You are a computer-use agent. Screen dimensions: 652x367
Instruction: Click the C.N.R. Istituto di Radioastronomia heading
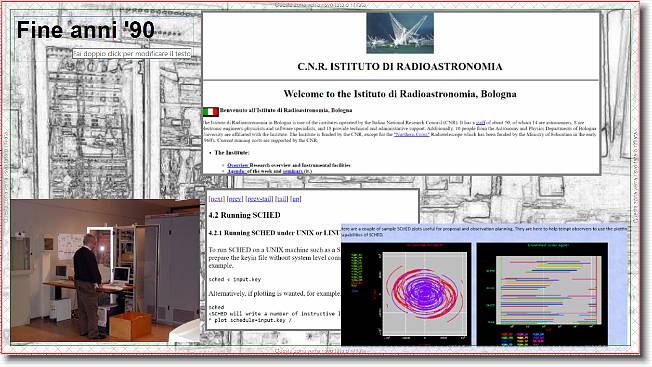coord(400,67)
